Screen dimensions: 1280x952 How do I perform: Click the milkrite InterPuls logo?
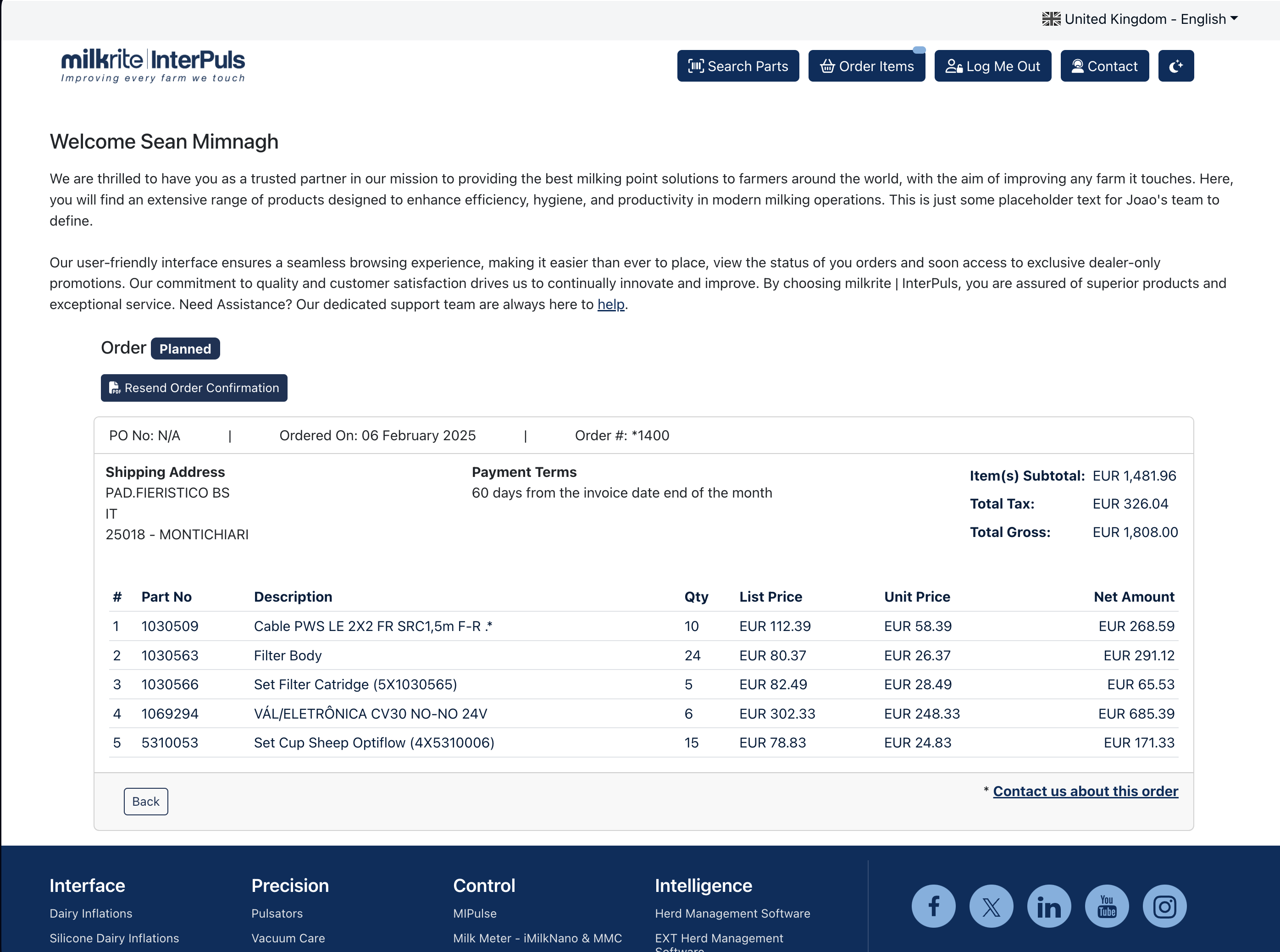[153, 65]
